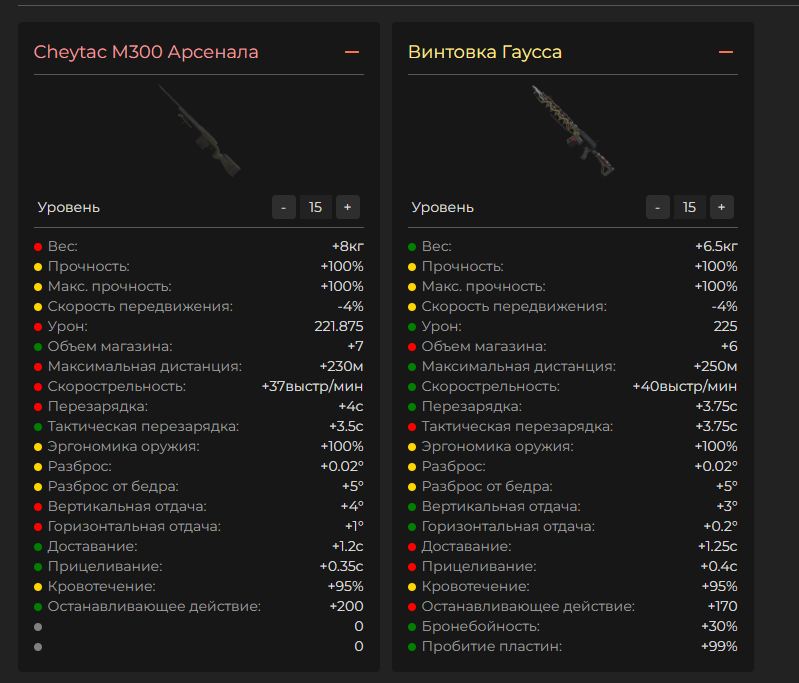799x683 pixels.
Task: Click the Gauss rifle image
Action: pyautogui.click(x=573, y=131)
